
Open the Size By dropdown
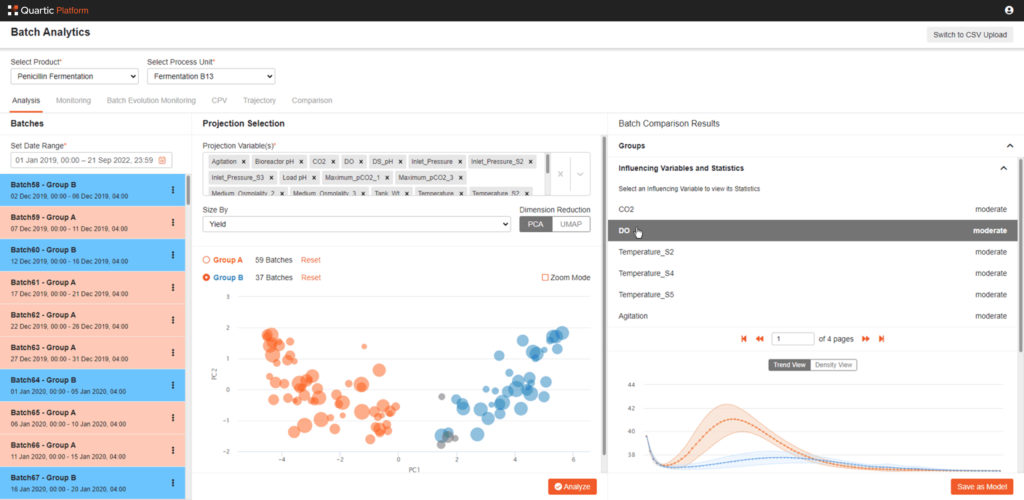pyautogui.click(x=356, y=225)
